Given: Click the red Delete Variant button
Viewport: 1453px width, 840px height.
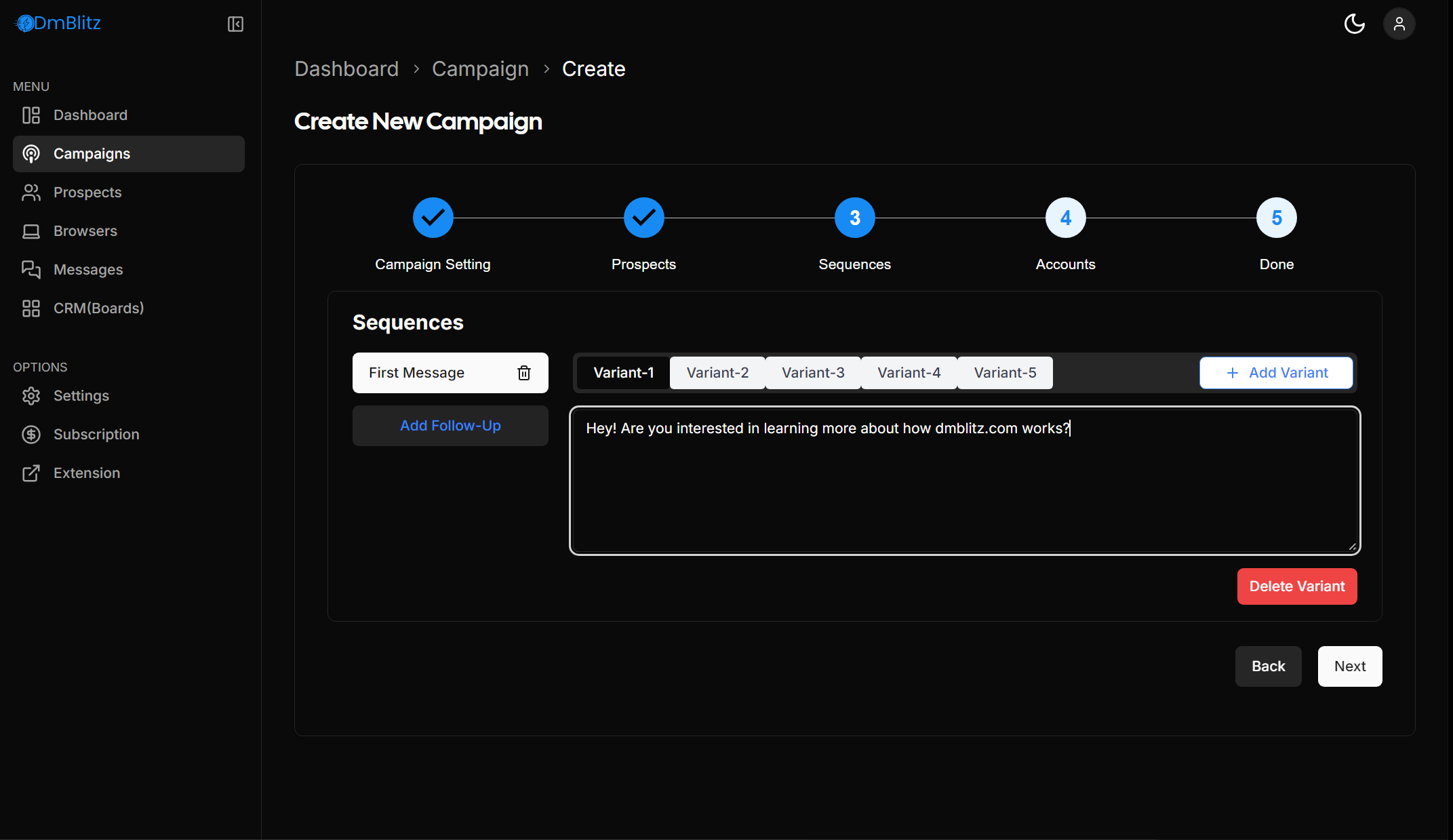Looking at the screenshot, I should coord(1297,586).
